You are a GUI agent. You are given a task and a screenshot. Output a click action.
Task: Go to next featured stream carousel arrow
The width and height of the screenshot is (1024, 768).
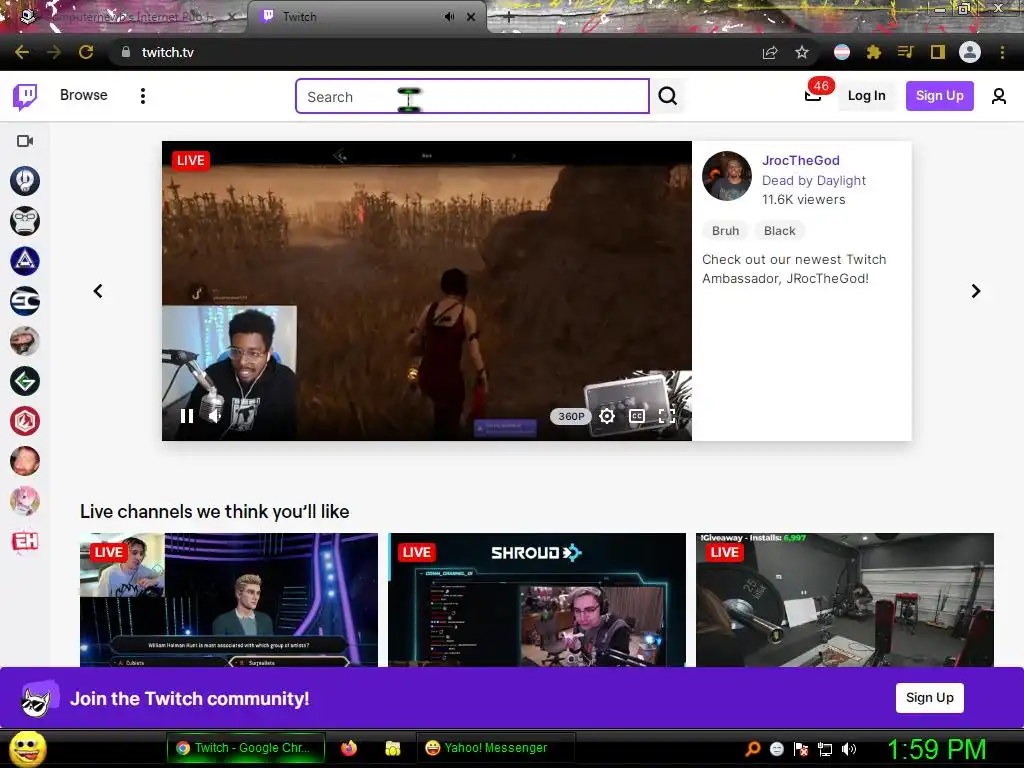[x=976, y=291]
